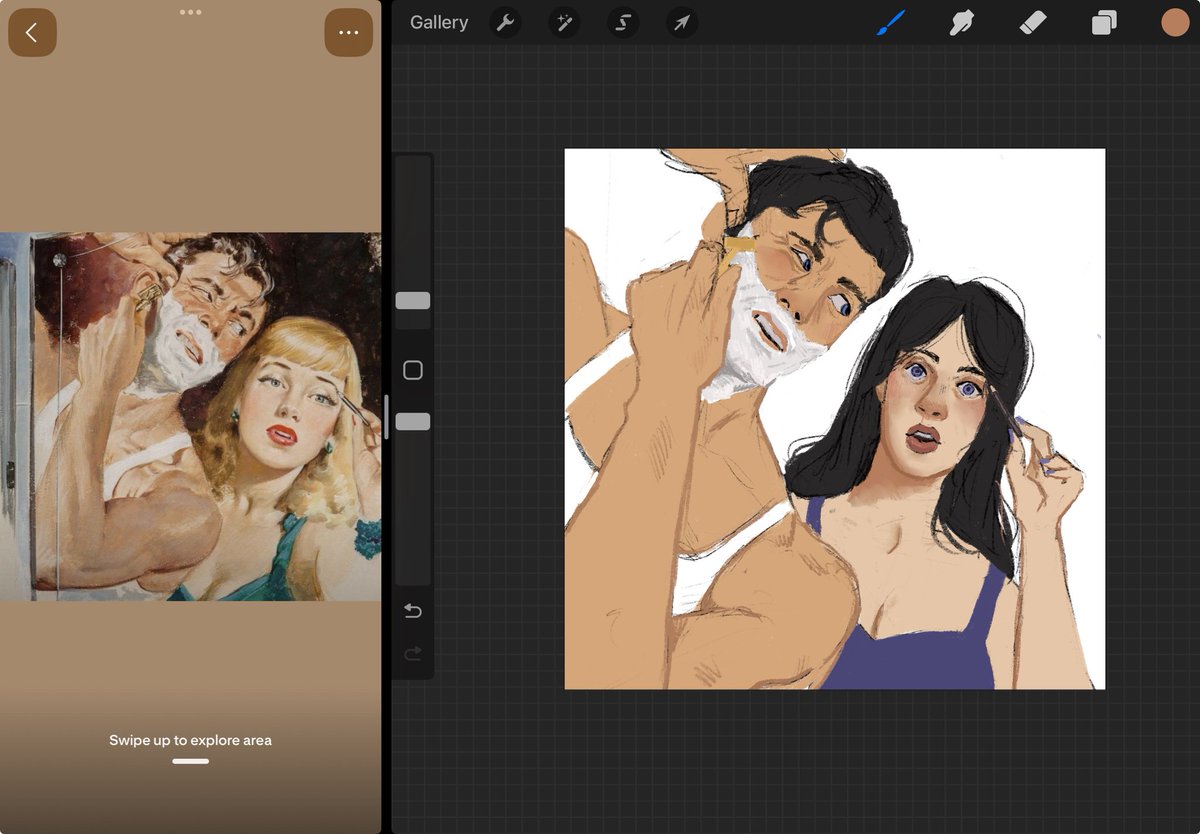Select the Smudge tool
Screen dimensions: 1200x834
961,23
